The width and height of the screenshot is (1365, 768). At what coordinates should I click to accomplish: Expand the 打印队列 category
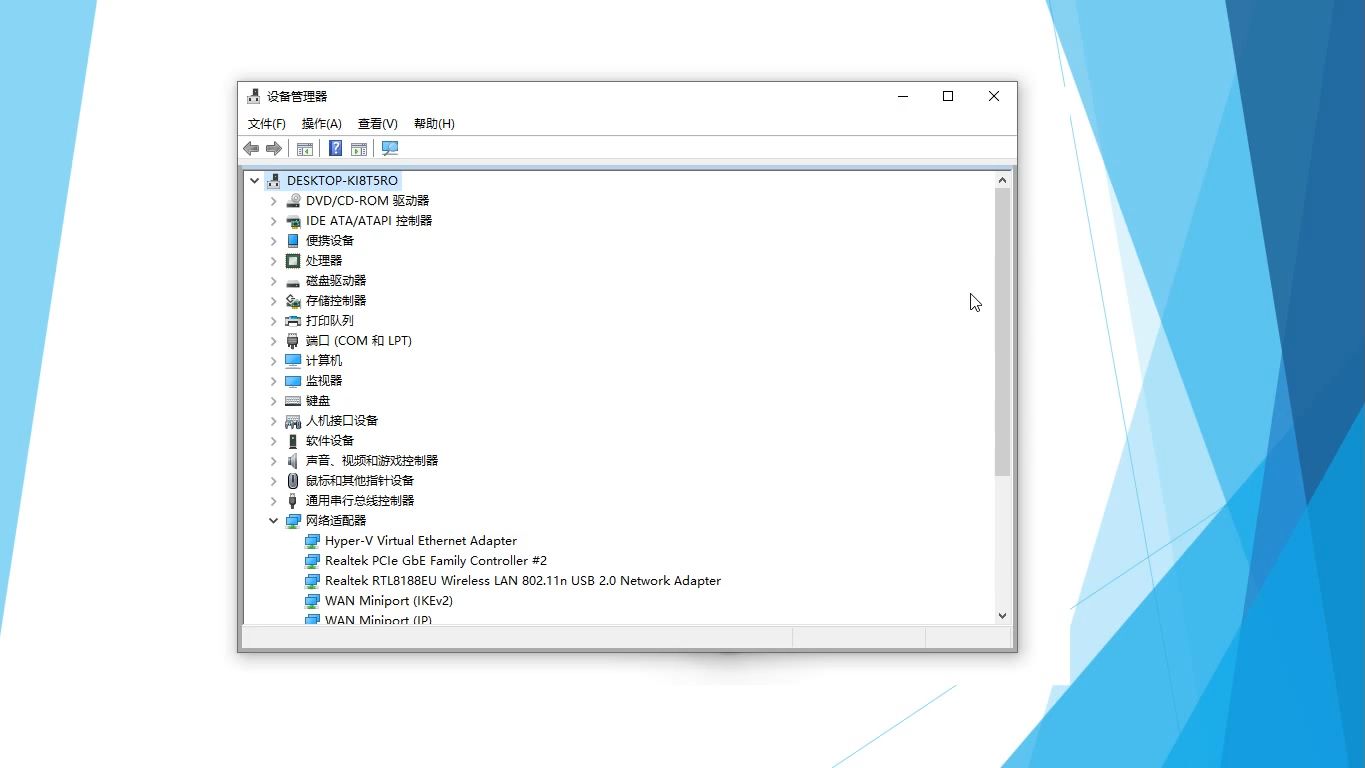(x=274, y=321)
